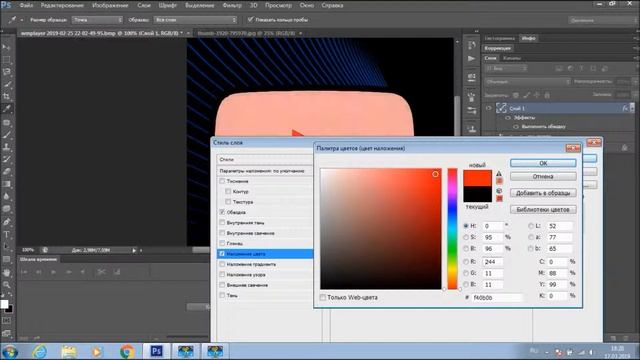Click Параметры наложения: по умолчанию row
The height and width of the screenshot is (360, 640).
[265, 171]
